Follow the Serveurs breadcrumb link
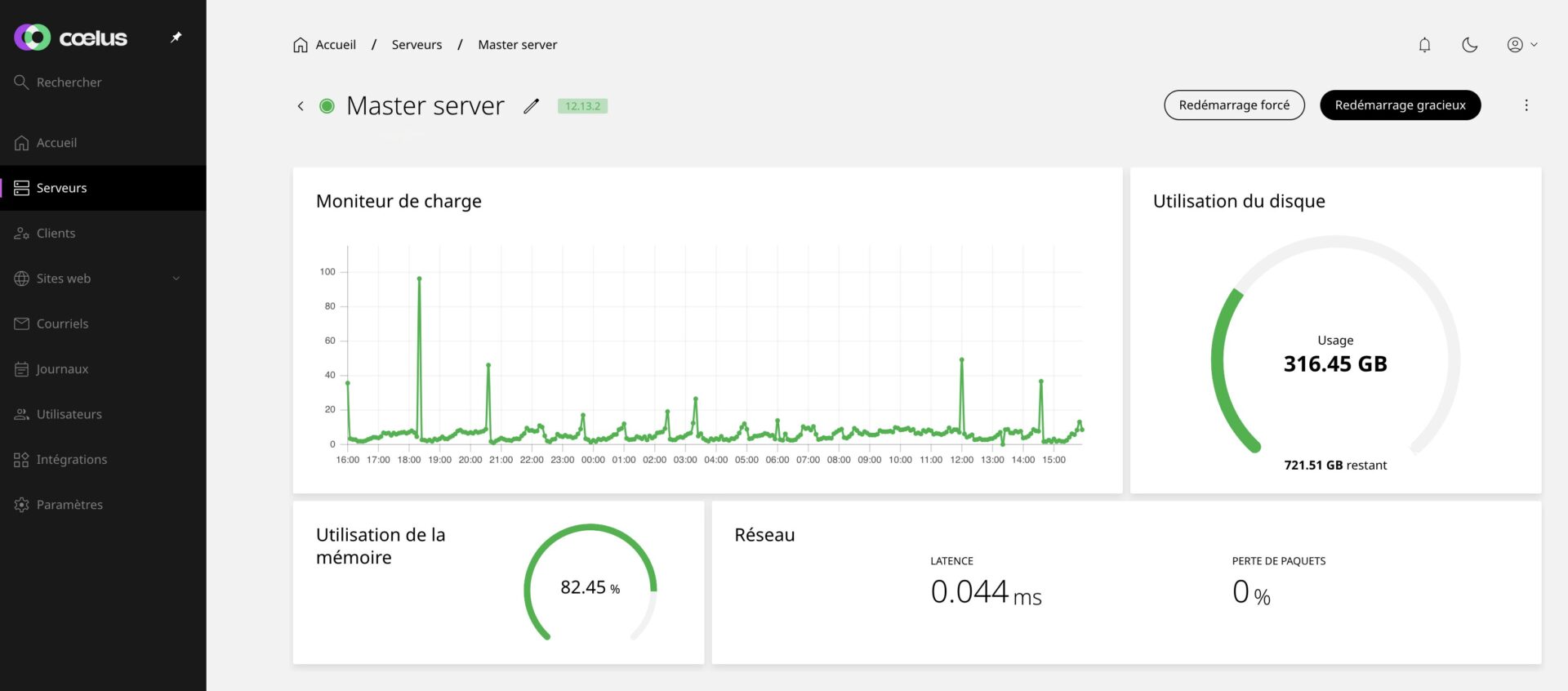Viewport: 1568px width, 691px height. [416, 45]
